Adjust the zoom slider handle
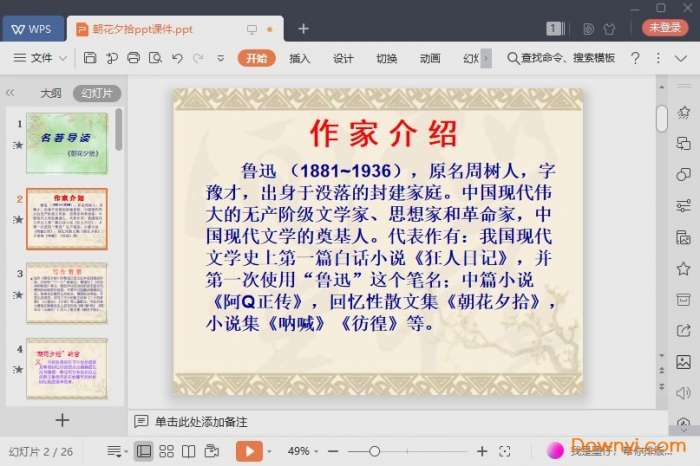The image size is (700, 466). click(375, 452)
